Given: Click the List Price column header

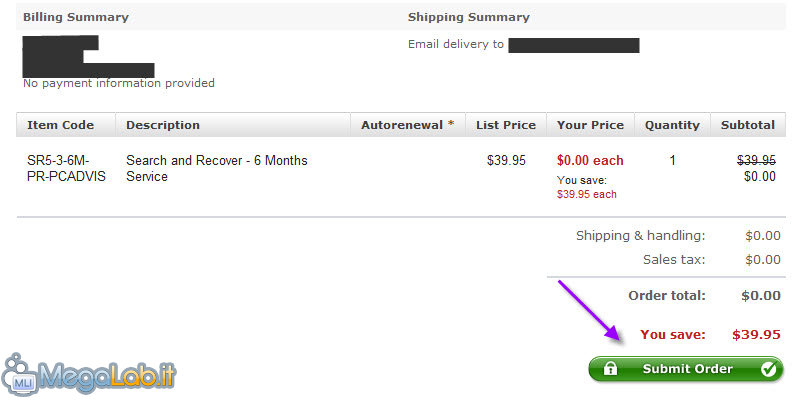Looking at the screenshot, I should tap(506, 125).
